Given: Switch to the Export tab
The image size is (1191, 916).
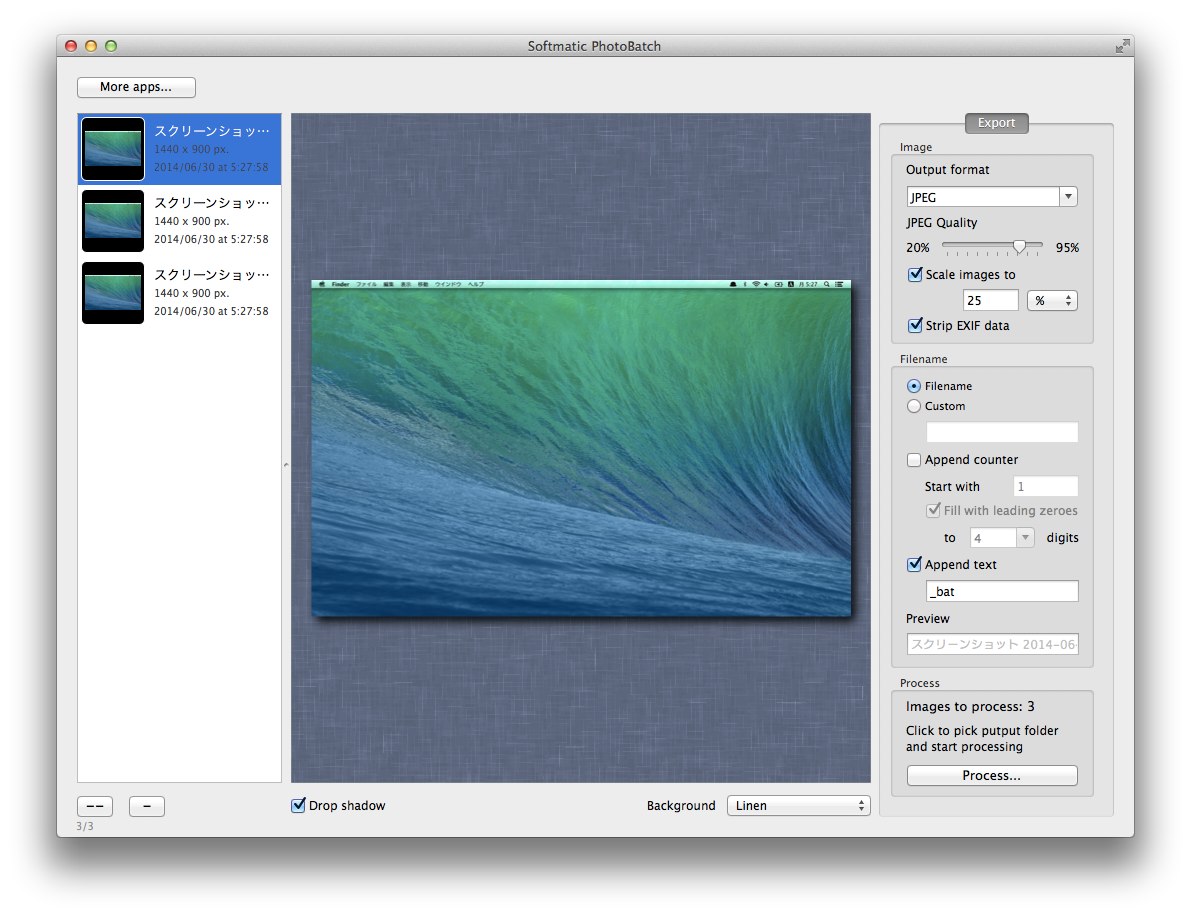Looking at the screenshot, I should [x=996, y=123].
